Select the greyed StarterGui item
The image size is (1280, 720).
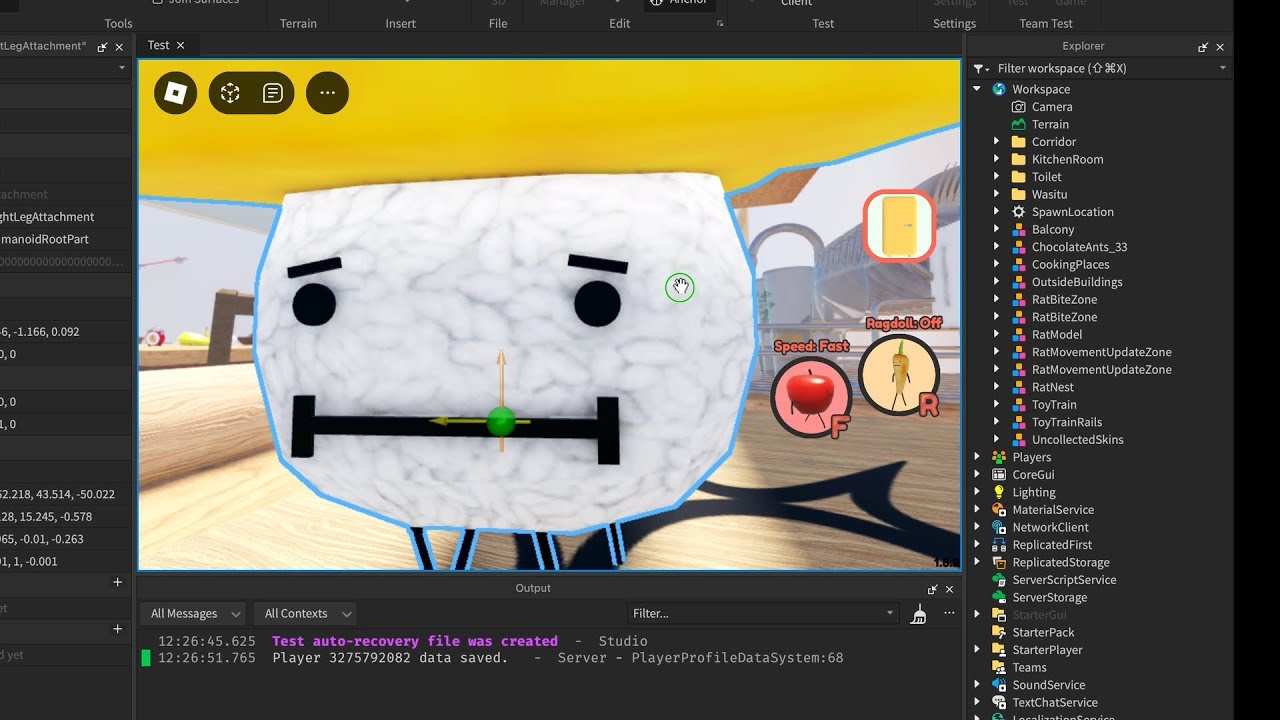1039,615
